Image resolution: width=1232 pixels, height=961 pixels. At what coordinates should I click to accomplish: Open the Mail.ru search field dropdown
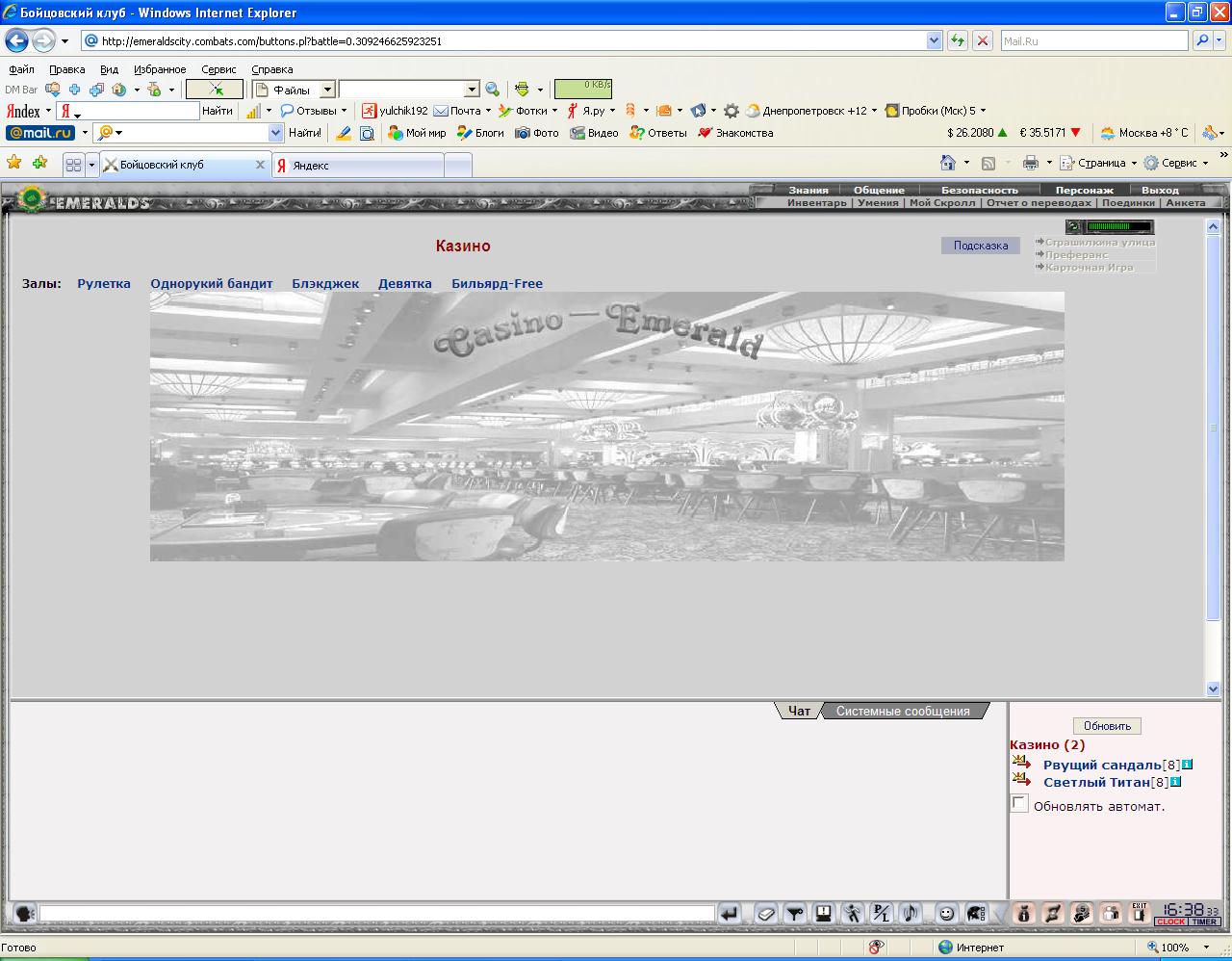[x=276, y=133]
